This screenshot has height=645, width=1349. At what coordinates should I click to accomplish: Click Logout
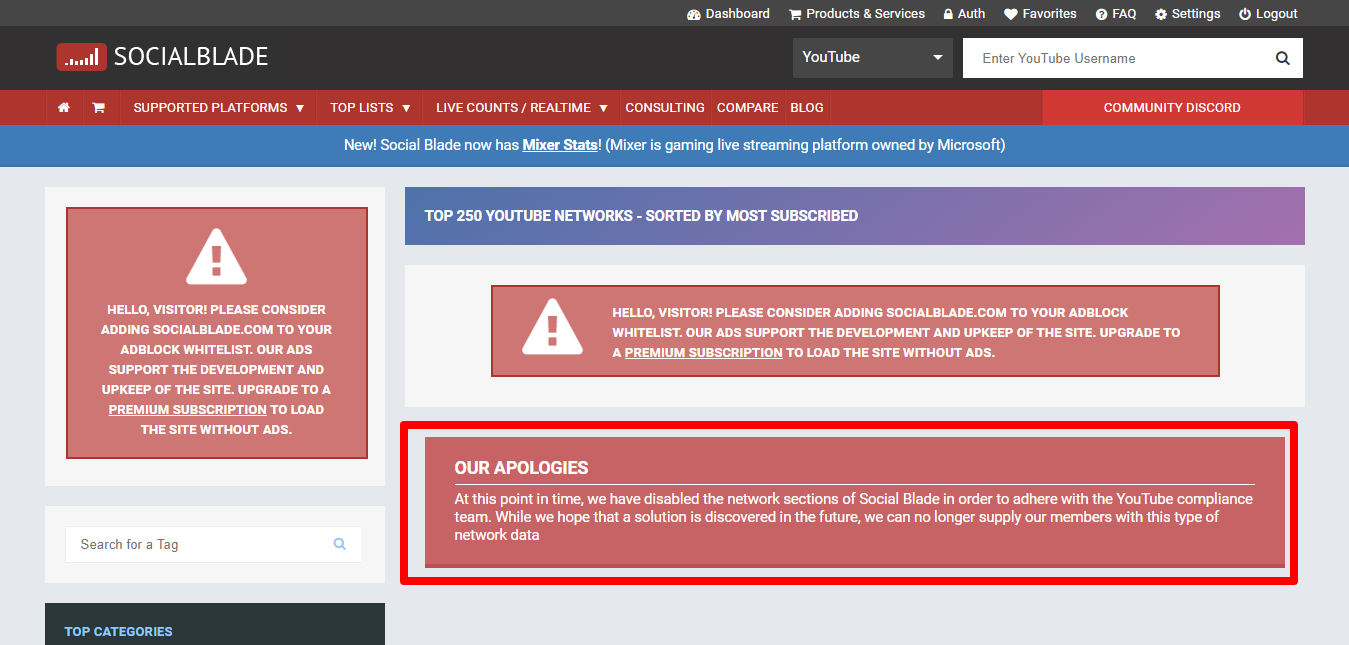1268,14
